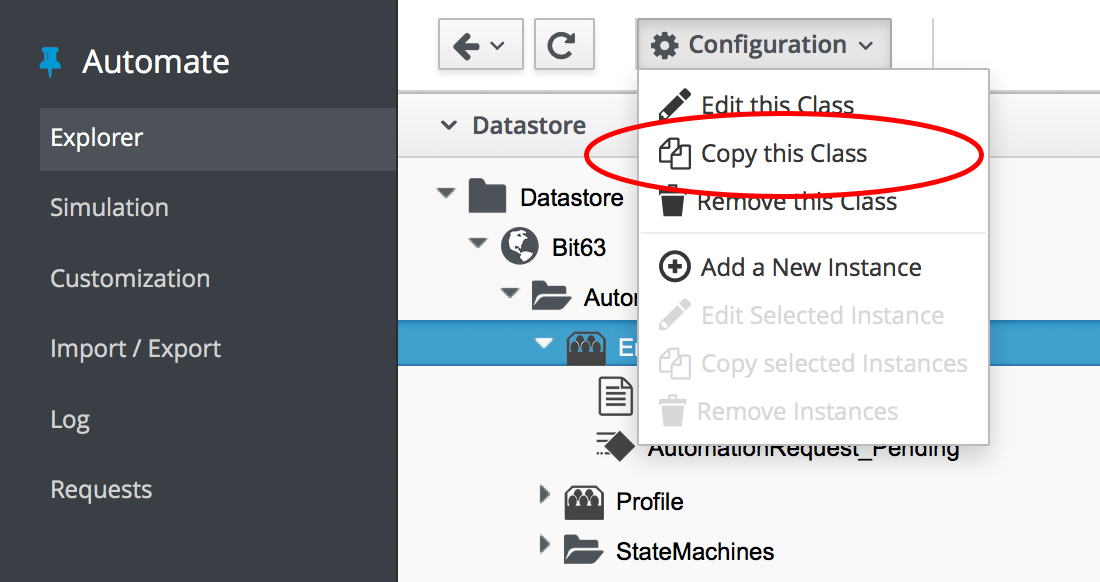Viewport: 1100px width, 582px height.
Task: Choose Add a New Instance
Action: click(x=810, y=268)
